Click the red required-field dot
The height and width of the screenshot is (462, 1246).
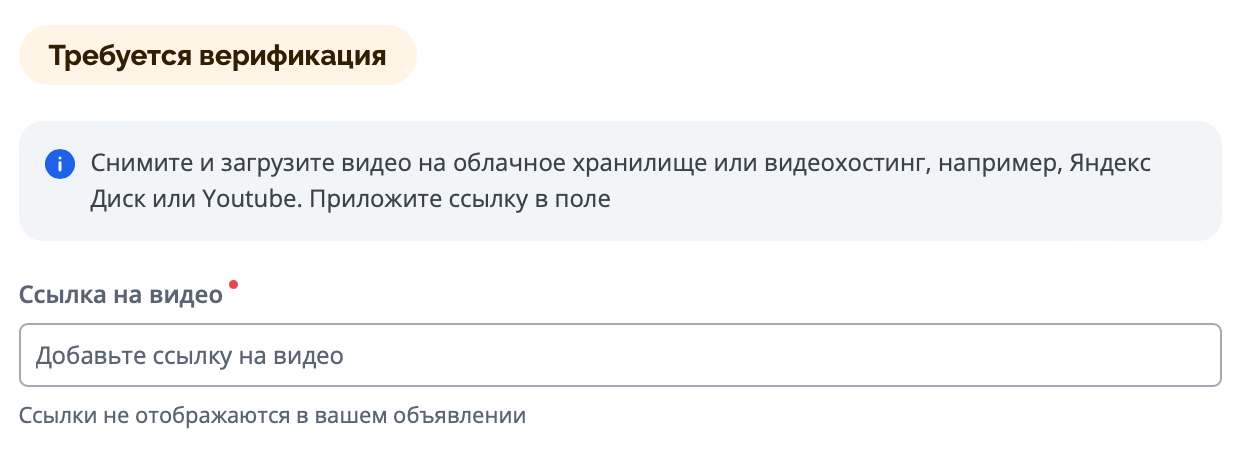pyautogui.click(x=234, y=285)
